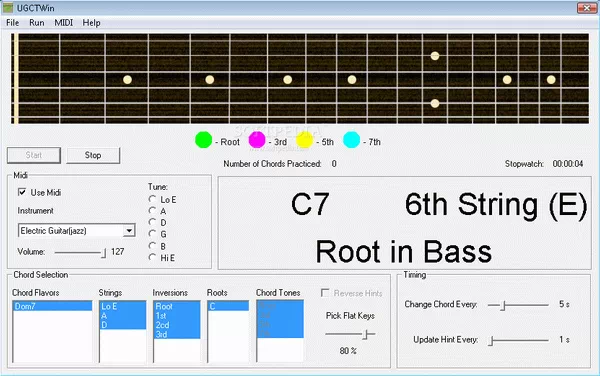Click the Number of Chords Practiced label

coord(272,164)
